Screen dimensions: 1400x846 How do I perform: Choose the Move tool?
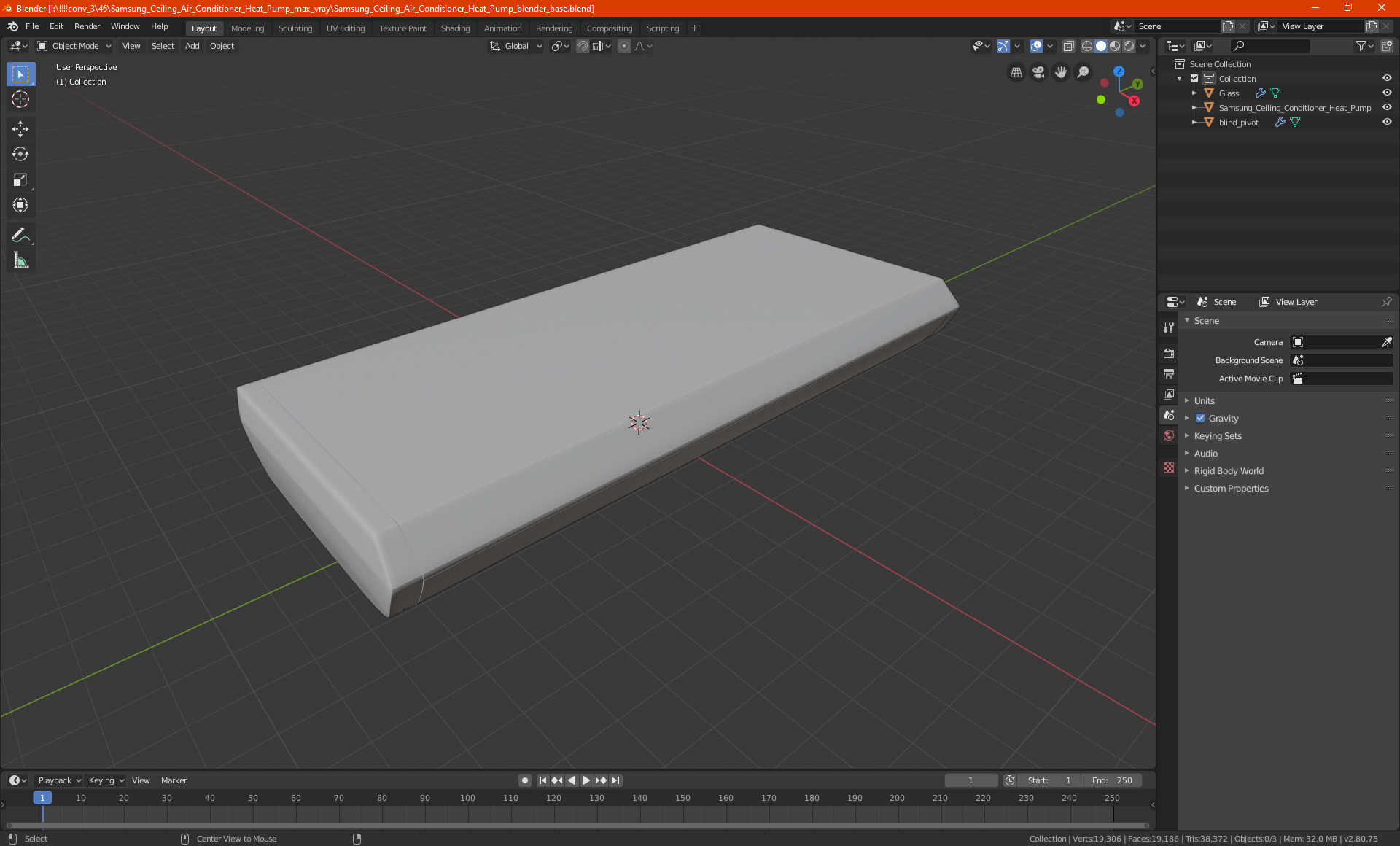pos(20,129)
